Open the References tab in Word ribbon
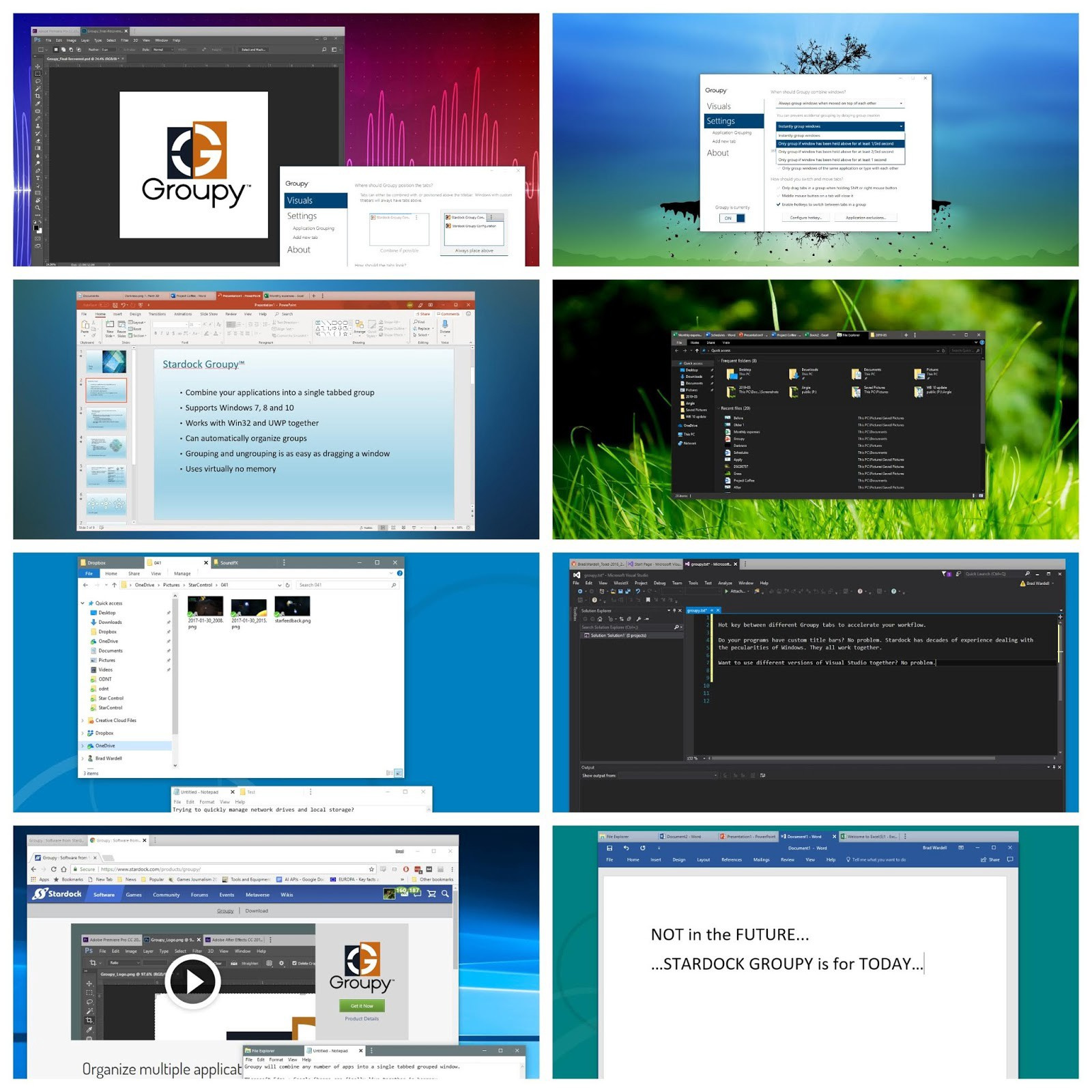 point(731,859)
